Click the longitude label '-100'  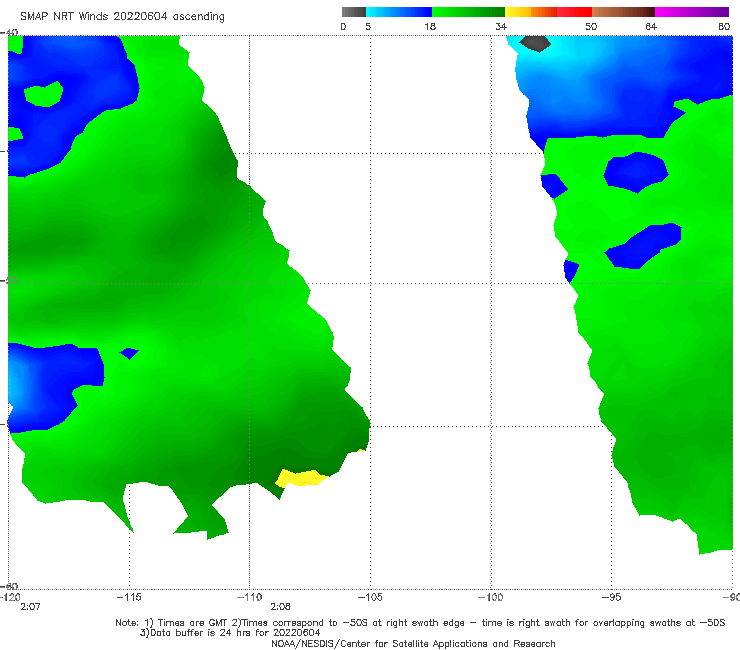[x=490, y=597]
